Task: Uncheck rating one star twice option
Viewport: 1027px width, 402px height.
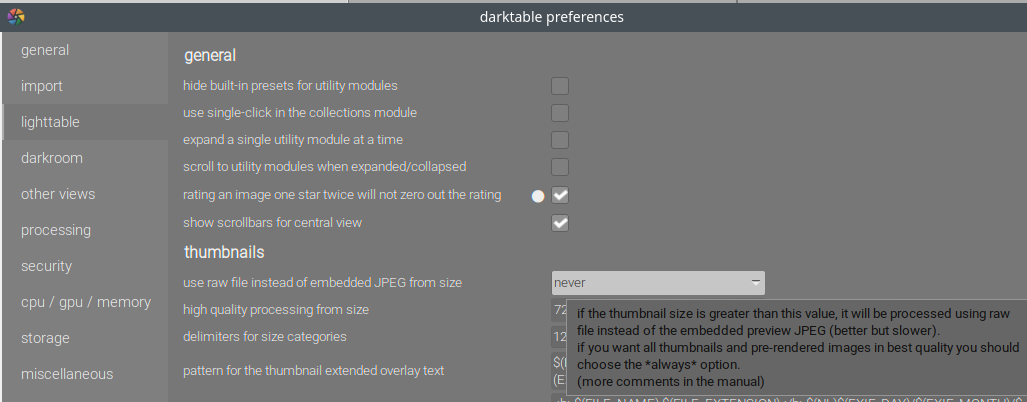Action: coord(560,195)
